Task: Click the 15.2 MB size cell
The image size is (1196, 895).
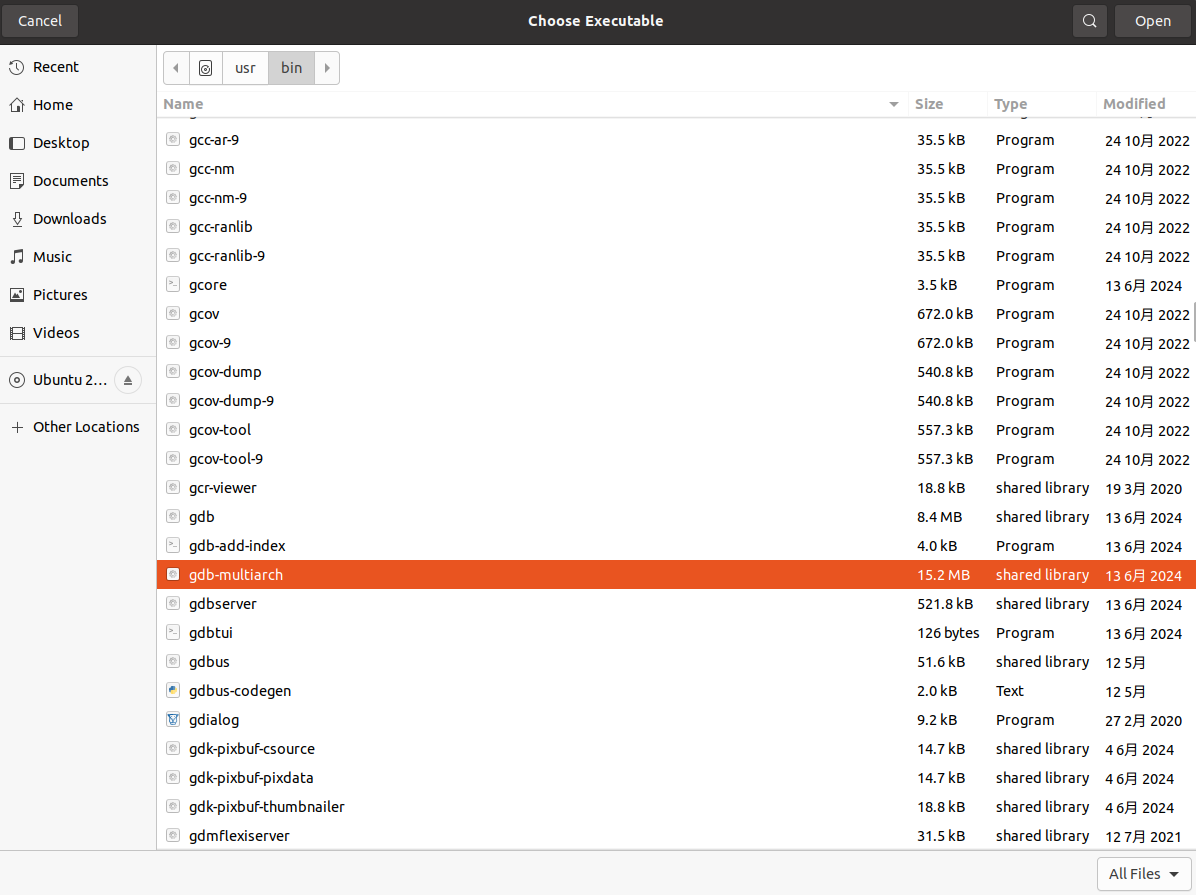Action: 944,575
